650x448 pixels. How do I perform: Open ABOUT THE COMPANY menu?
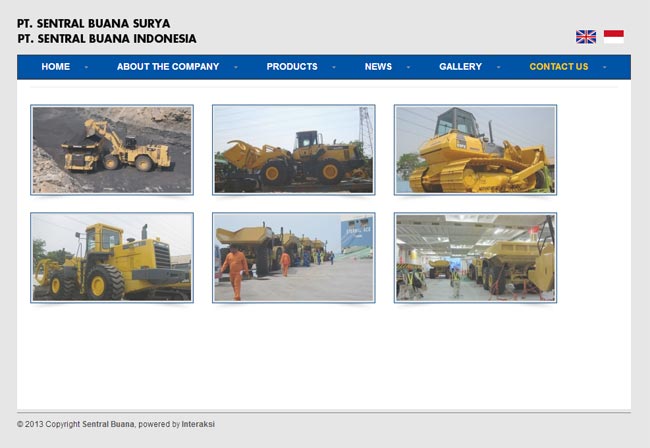point(168,67)
